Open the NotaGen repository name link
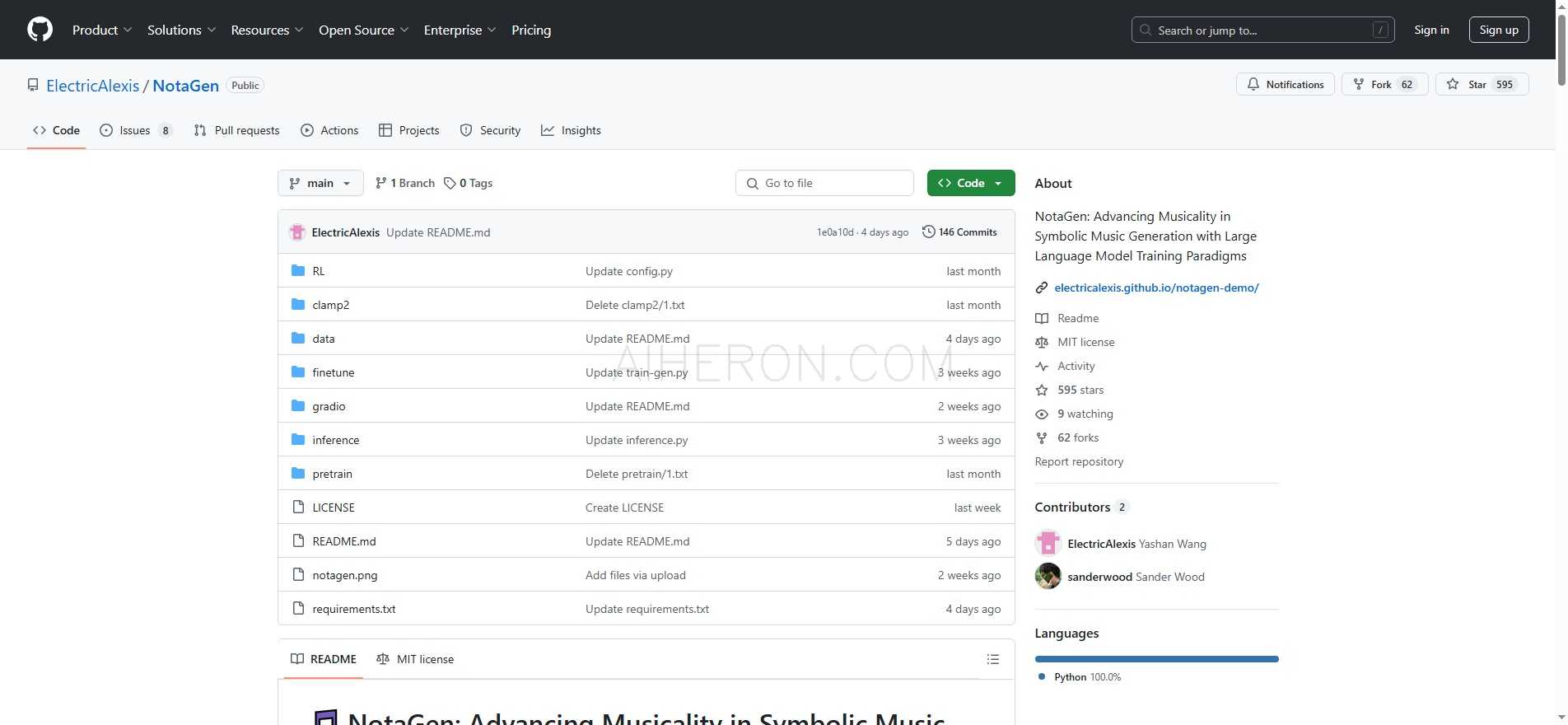The width and height of the screenshot is (1568, 725). pos(186,86)
